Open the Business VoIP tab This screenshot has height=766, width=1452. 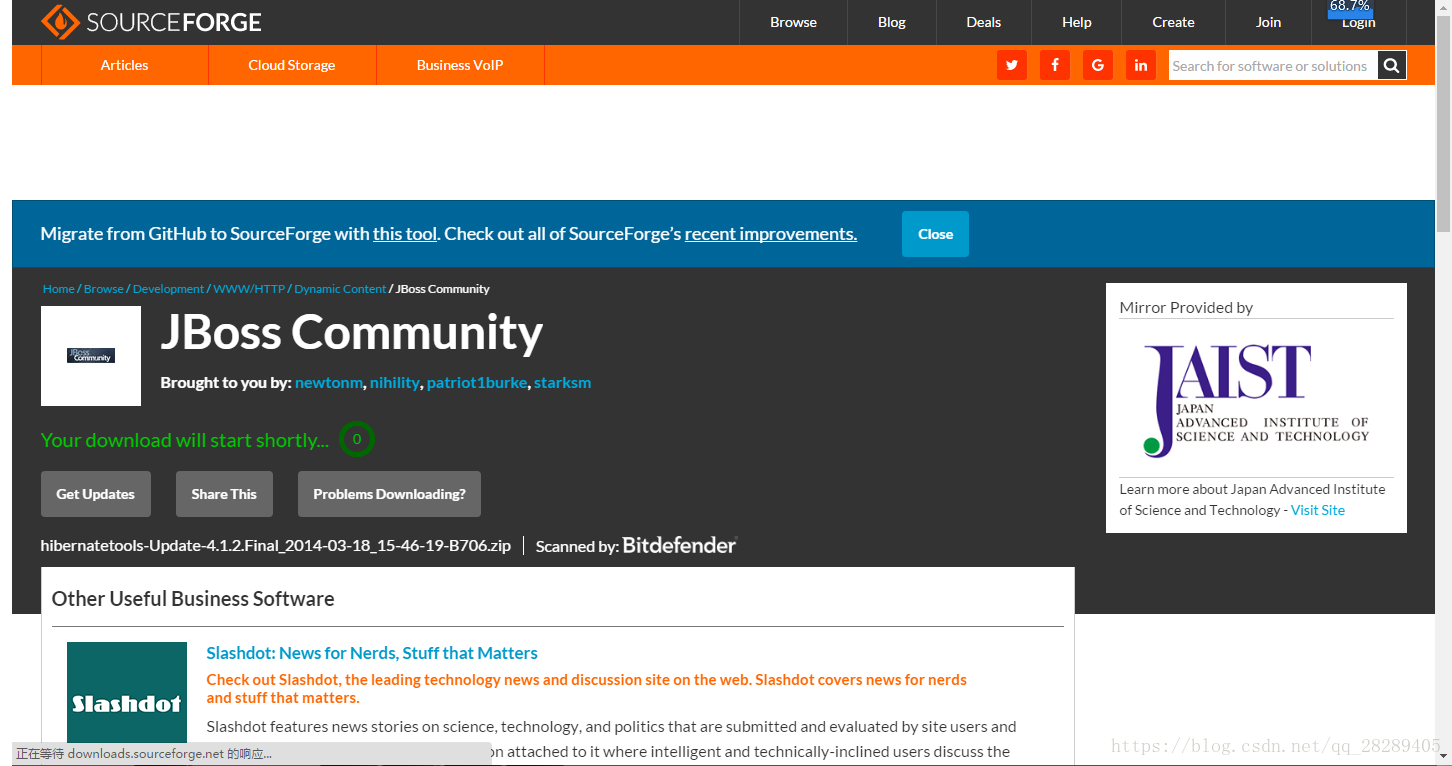click(x=460, y=65)
